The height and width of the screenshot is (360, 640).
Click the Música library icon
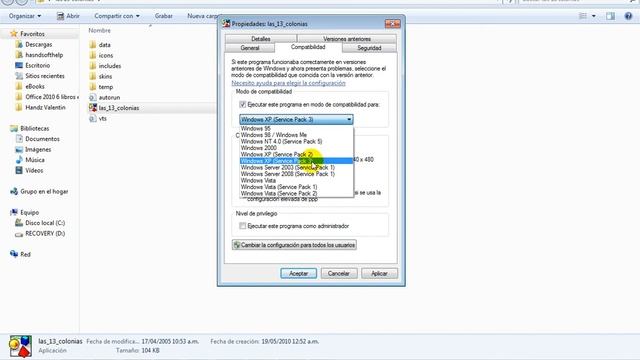coord(19,160)
